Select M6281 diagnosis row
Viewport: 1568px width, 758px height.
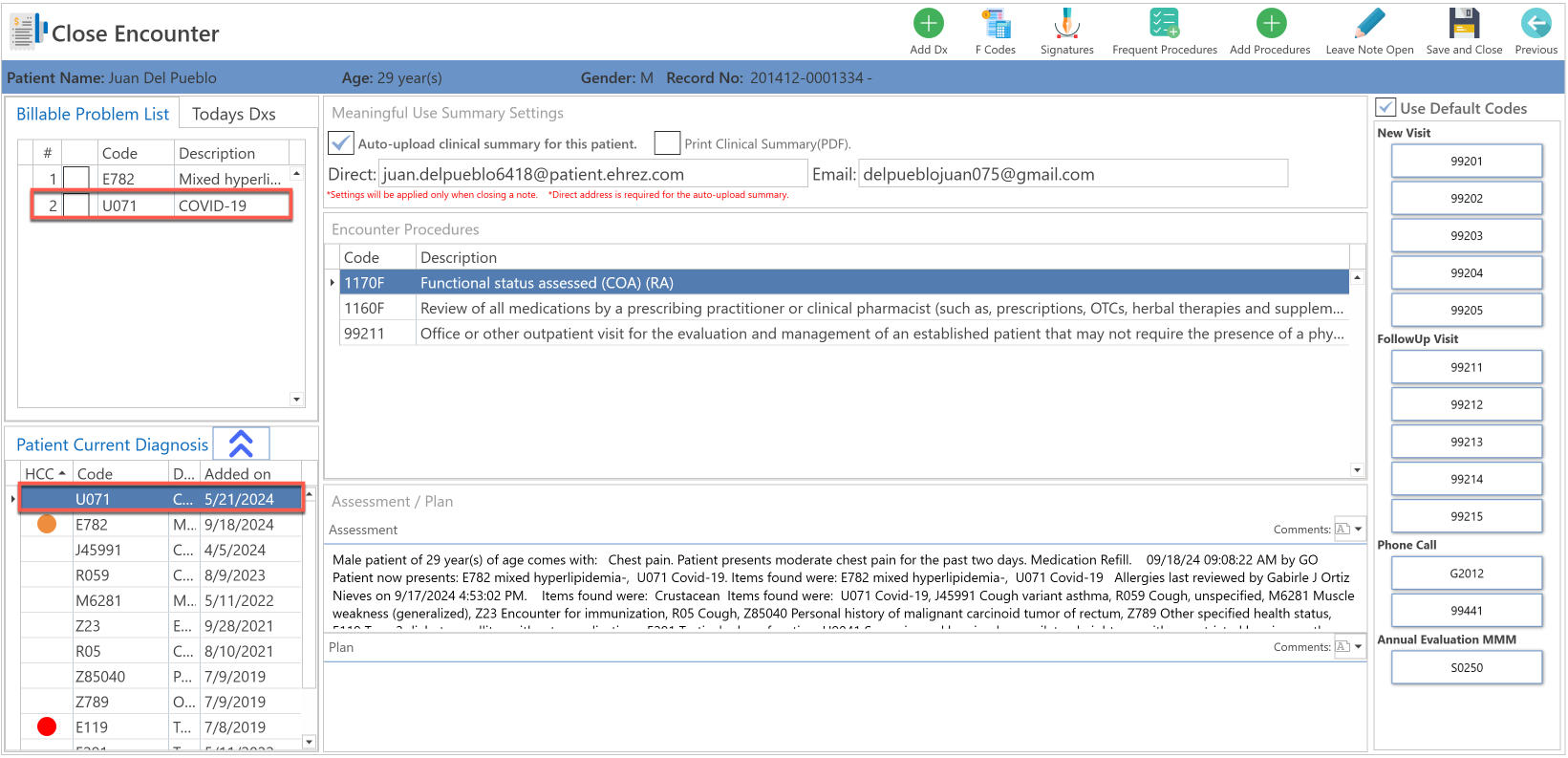(161, 600)
